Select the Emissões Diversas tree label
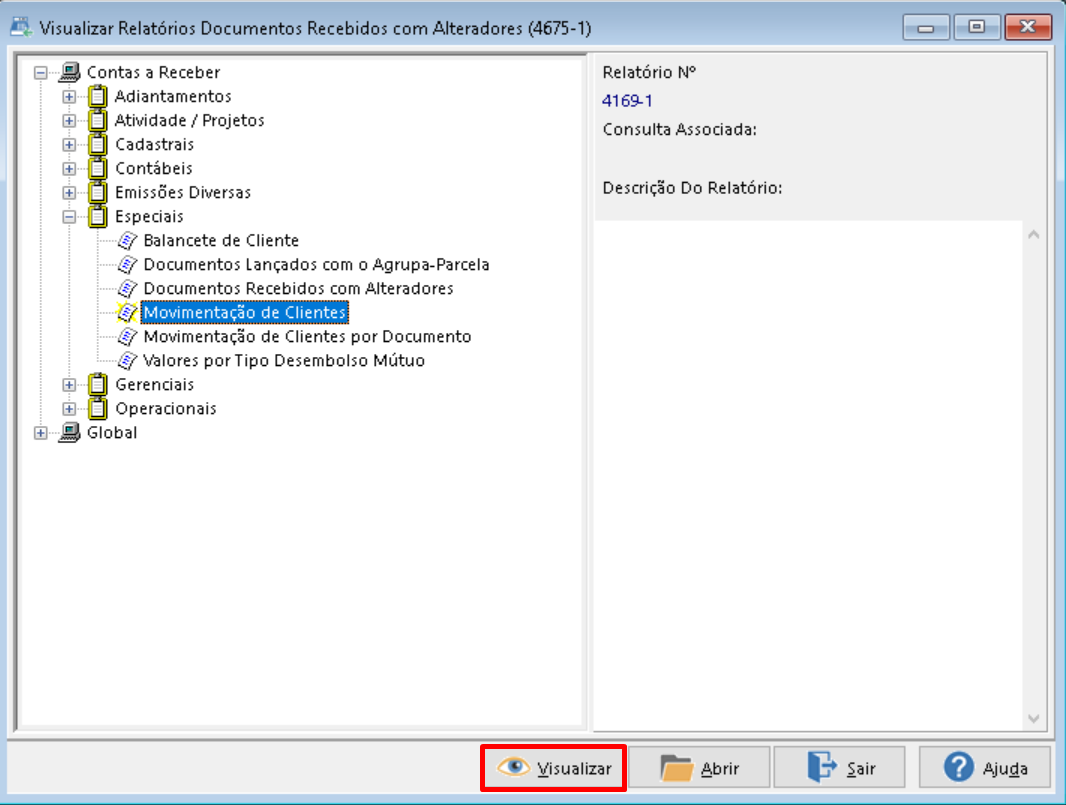Image resolution: width=1066 pixels, height=805 pixels. 183,192
